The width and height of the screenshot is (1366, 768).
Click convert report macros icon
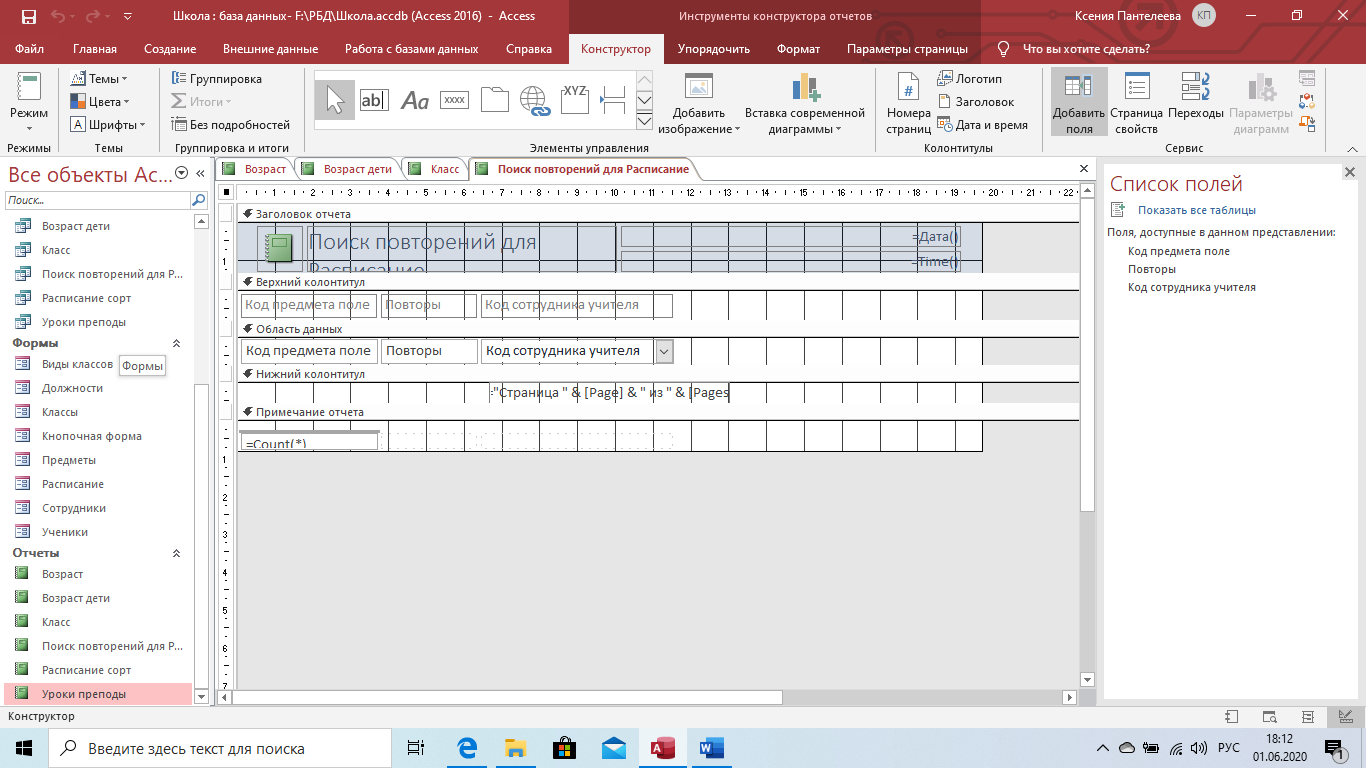(x=1306, y=124)
